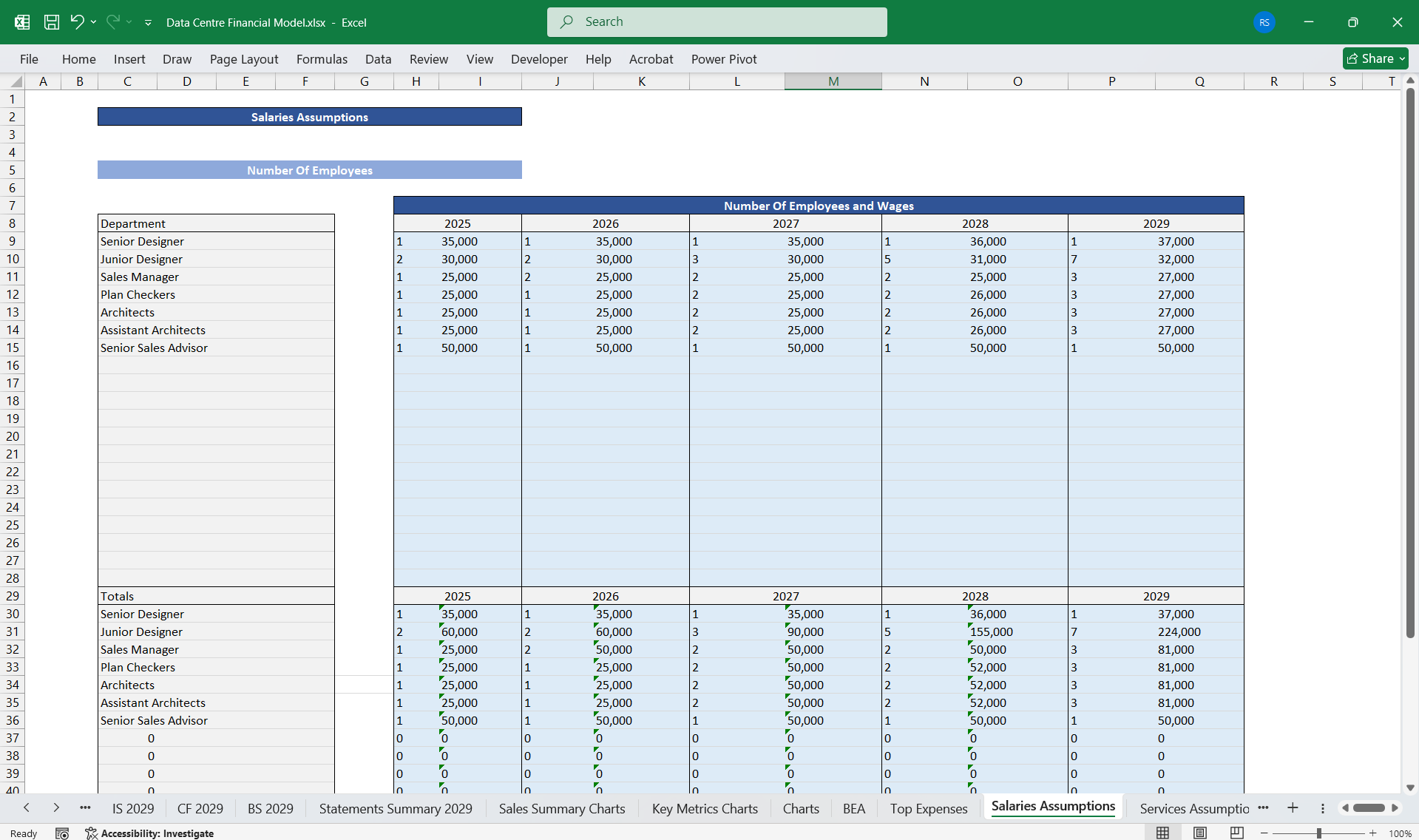The height and width of the screenshot is (840, 1419).
Task: Toggle macro recording in status bar
Action: [x=62, y=833]
